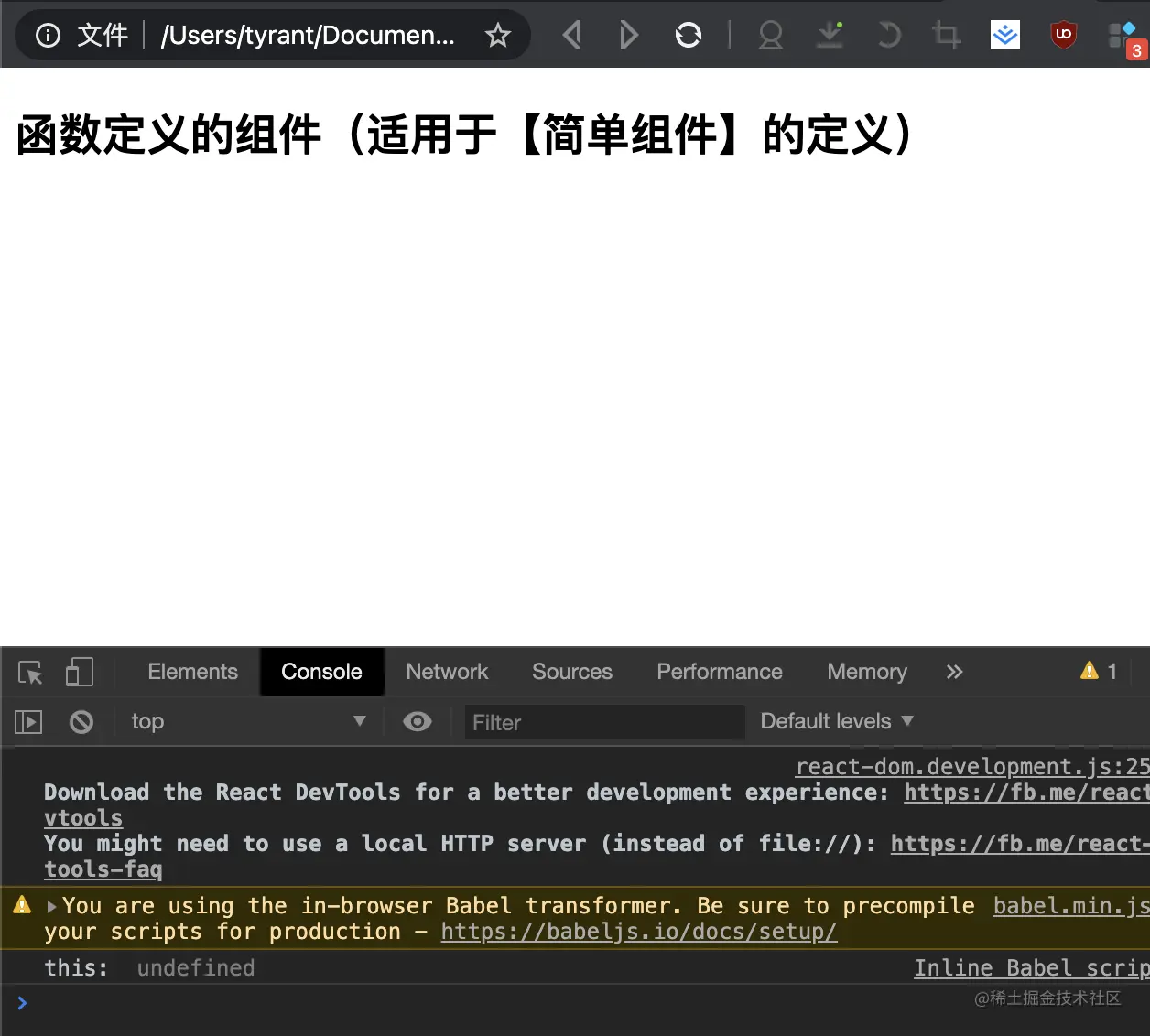Open the user profile icon in the toolbar
The width and height of the screenshot is (1150, 1036).
[x=771, y=36]
